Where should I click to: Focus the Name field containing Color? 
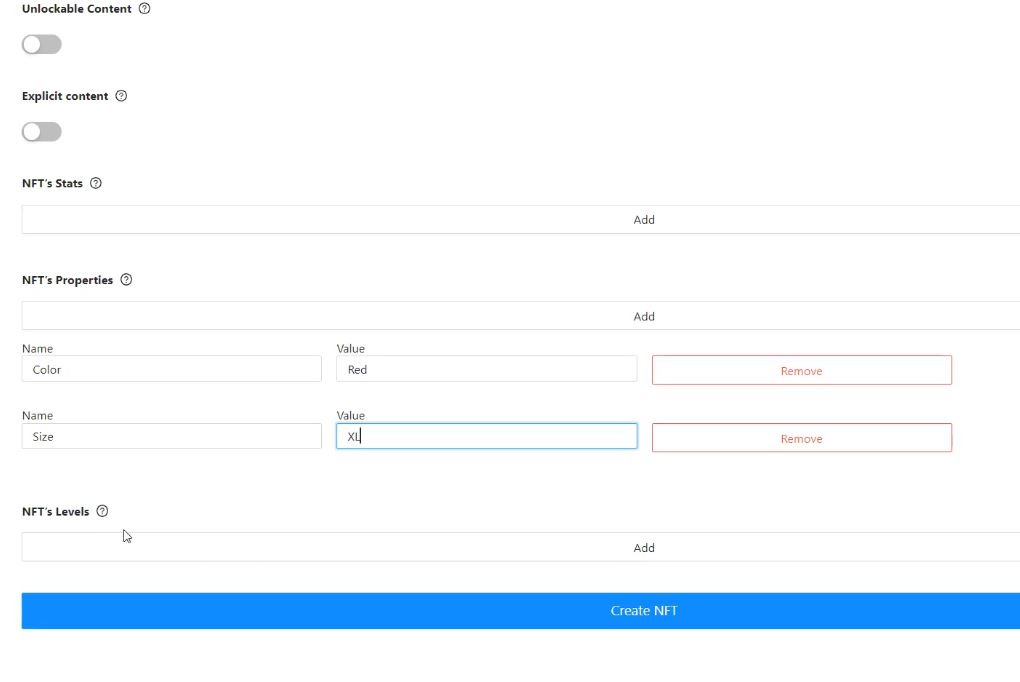coord(172,369)
